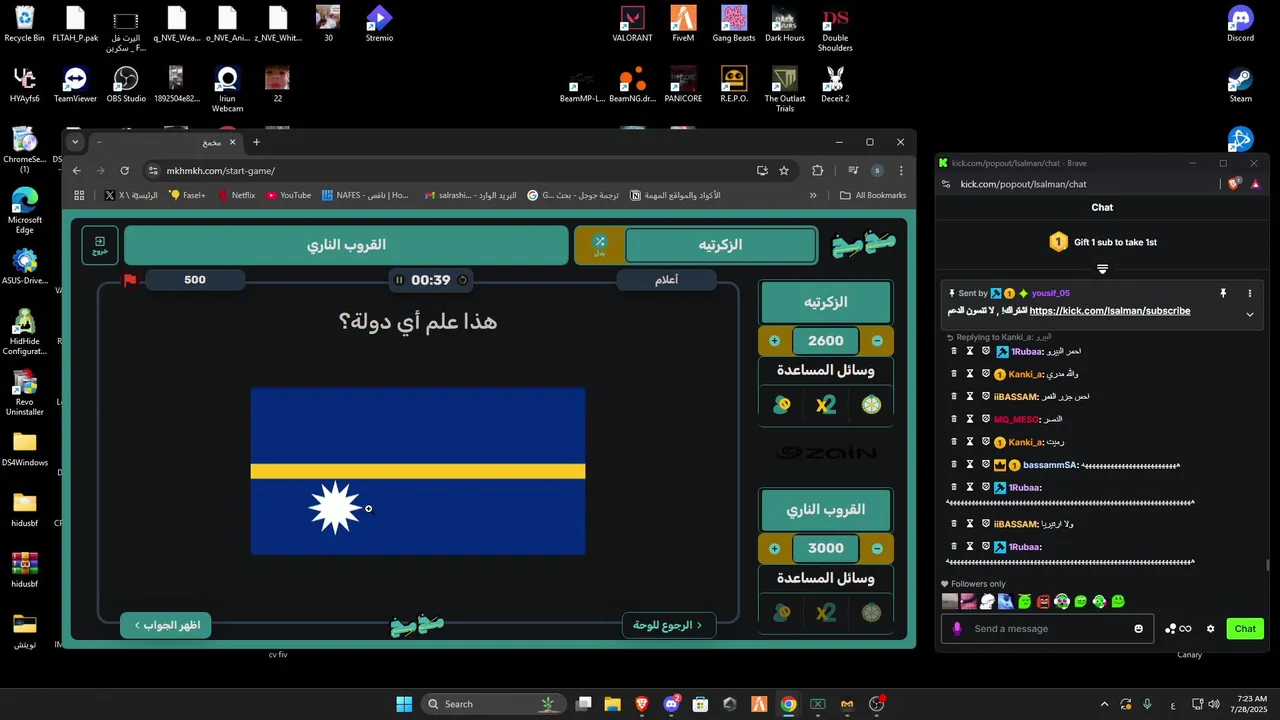The image size is (1280, 720).
Task: Use the x2 double-points helper for الزكرتيه
Action: [x=826, y=404]
